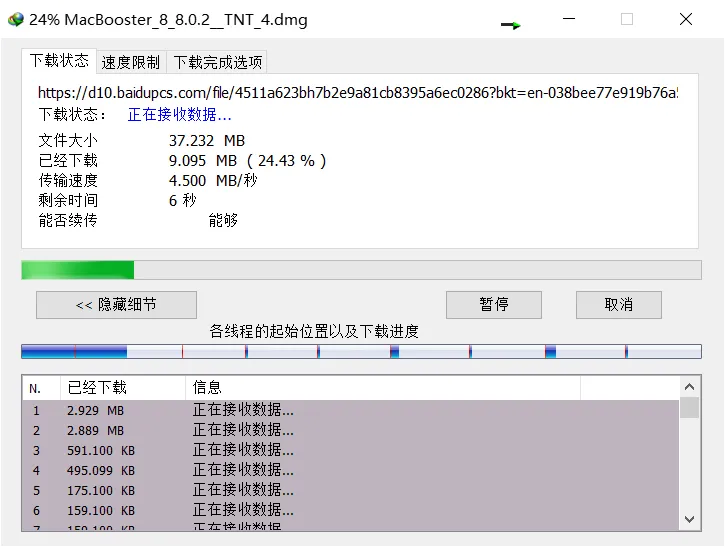Image resolution: width=725 pixels, height=547 pixels.
Task: Select thread row 2 with 2.889 MB
Action: pos(351,430)
